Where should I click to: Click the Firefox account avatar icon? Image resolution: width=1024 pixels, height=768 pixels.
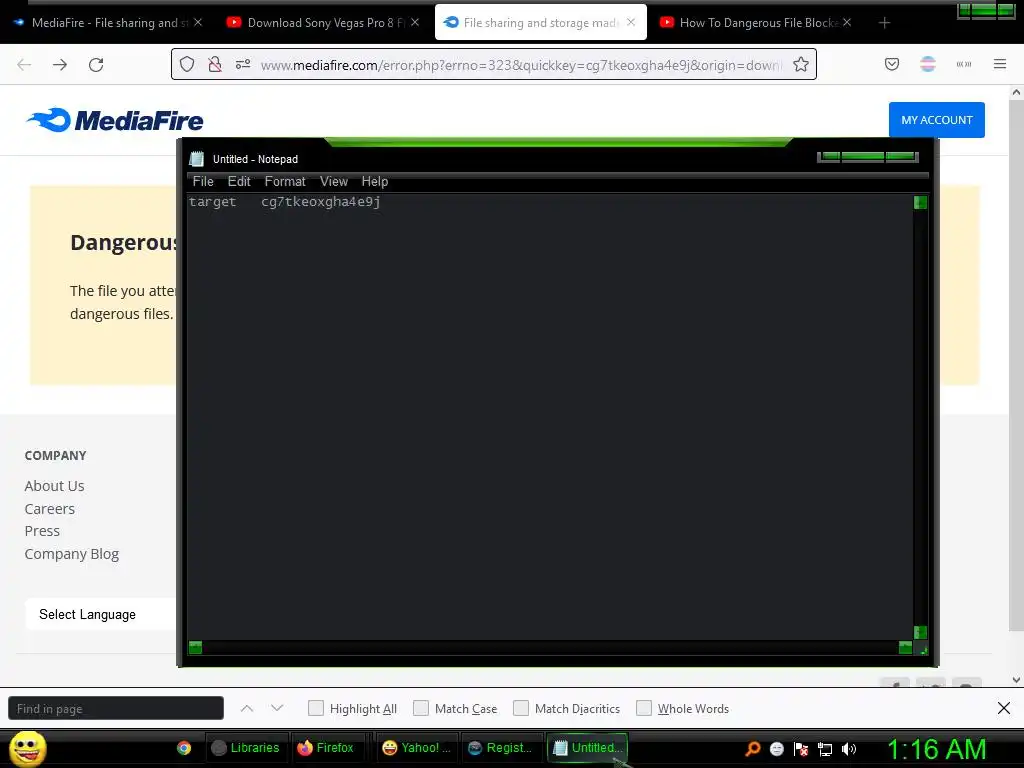click(928, 64)
